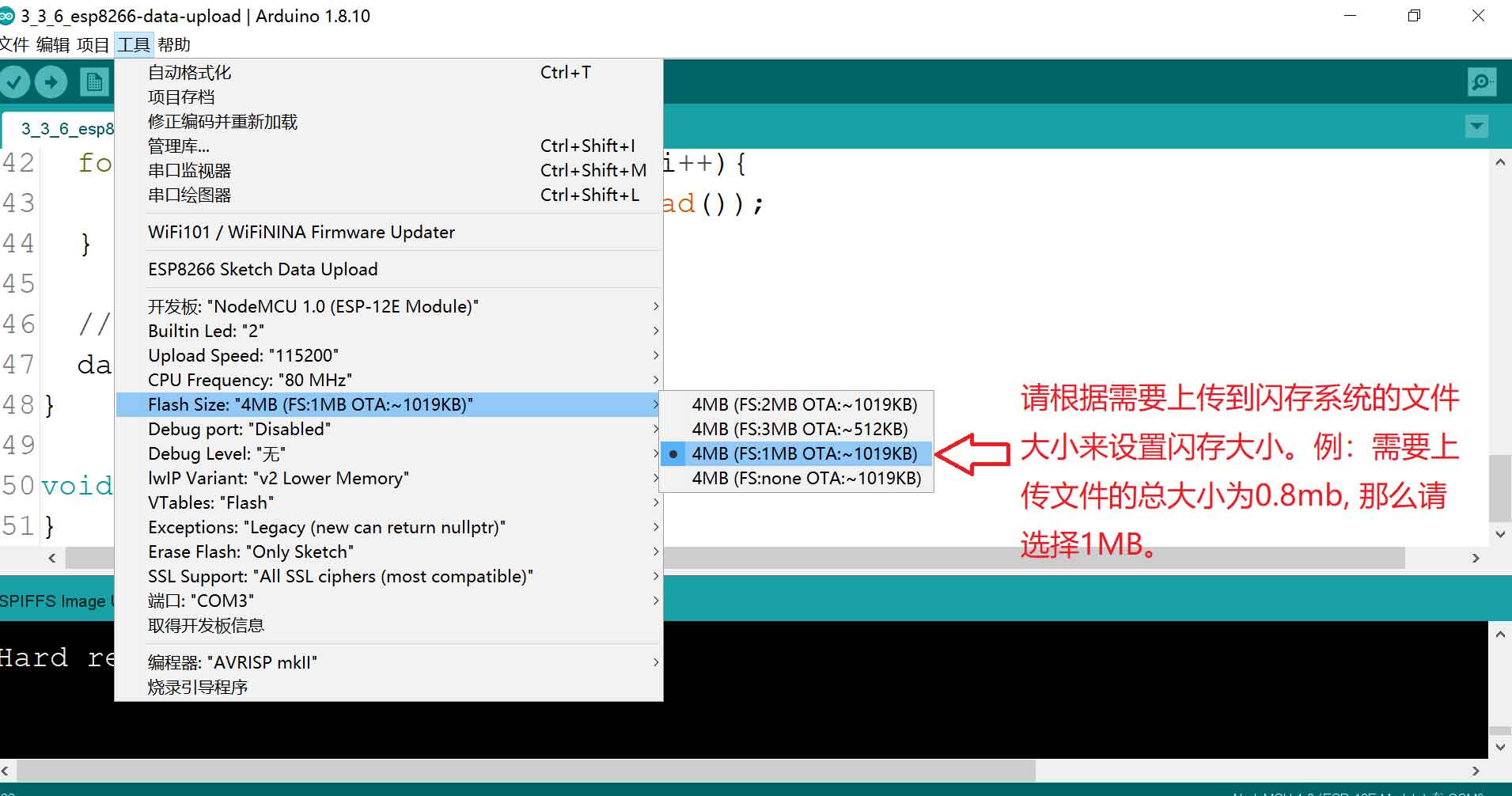Click the Arduino app icon in title bar

tap(6, 16)
